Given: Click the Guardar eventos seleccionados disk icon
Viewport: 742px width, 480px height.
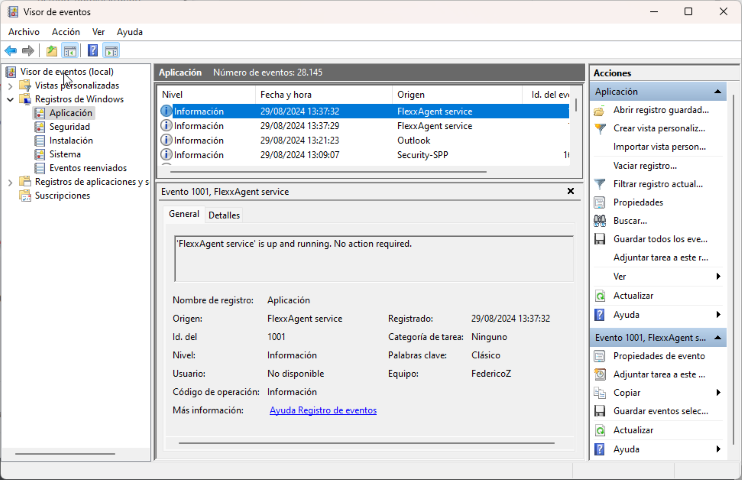Looking at the screenshot, I should click(600, 411).
